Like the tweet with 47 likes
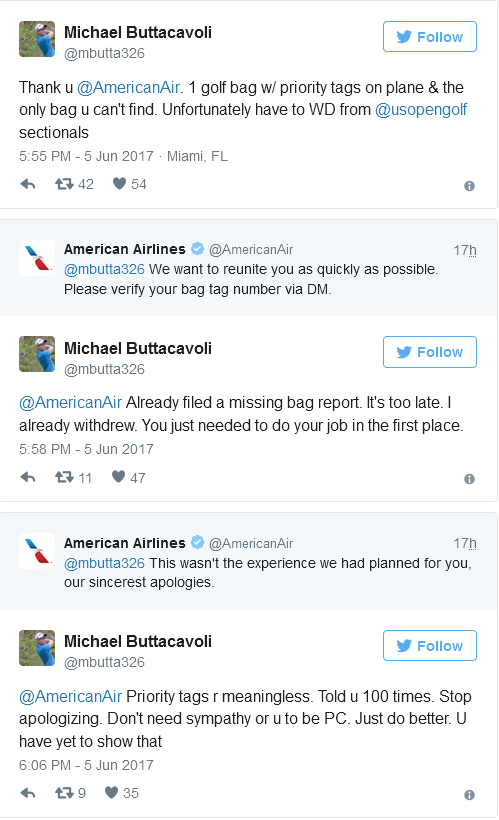The width and height of the screenshot is (499, 820). [x=119, y=477]
